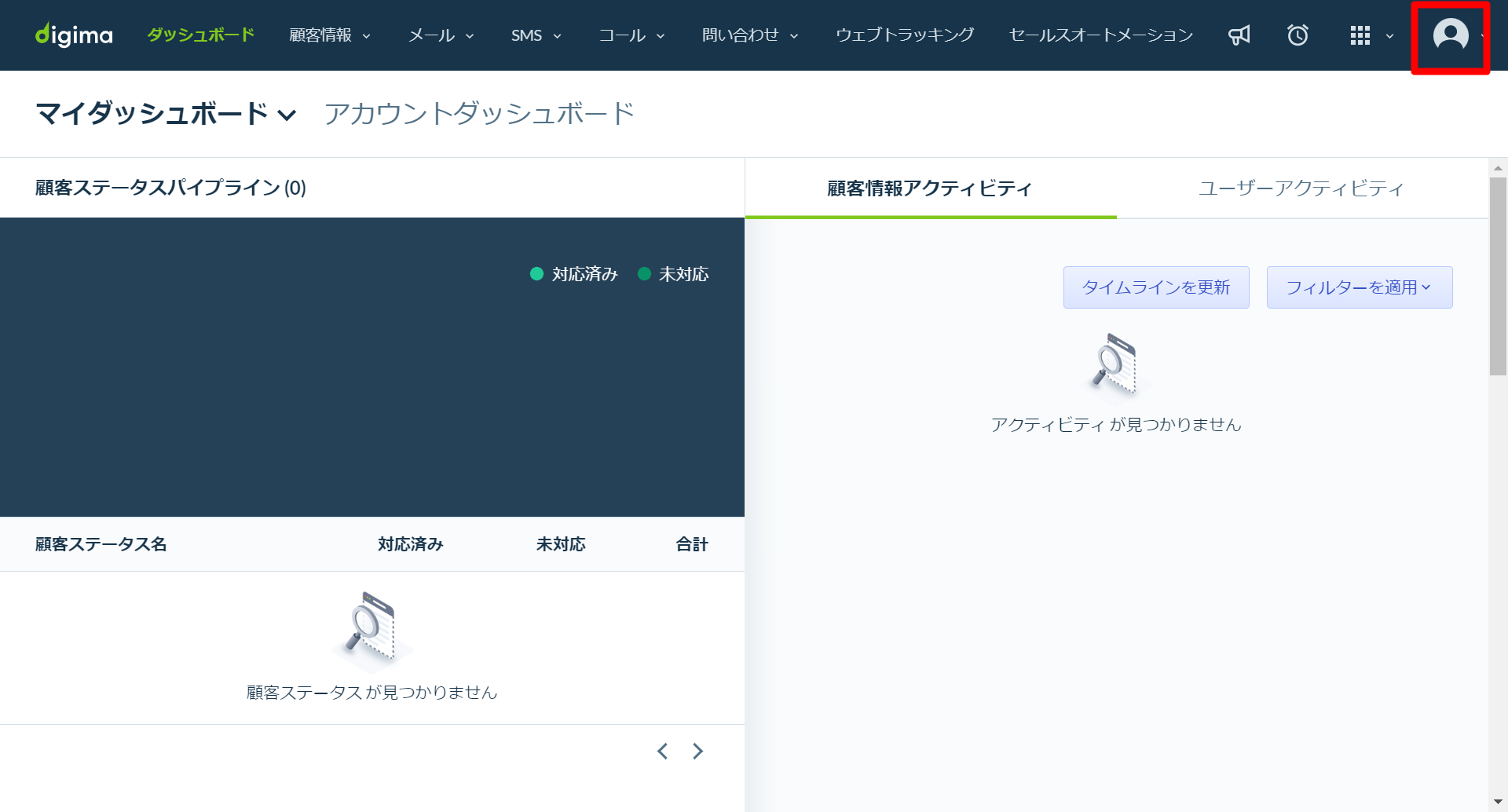Click the 対応済み column header

click(411, 544)
